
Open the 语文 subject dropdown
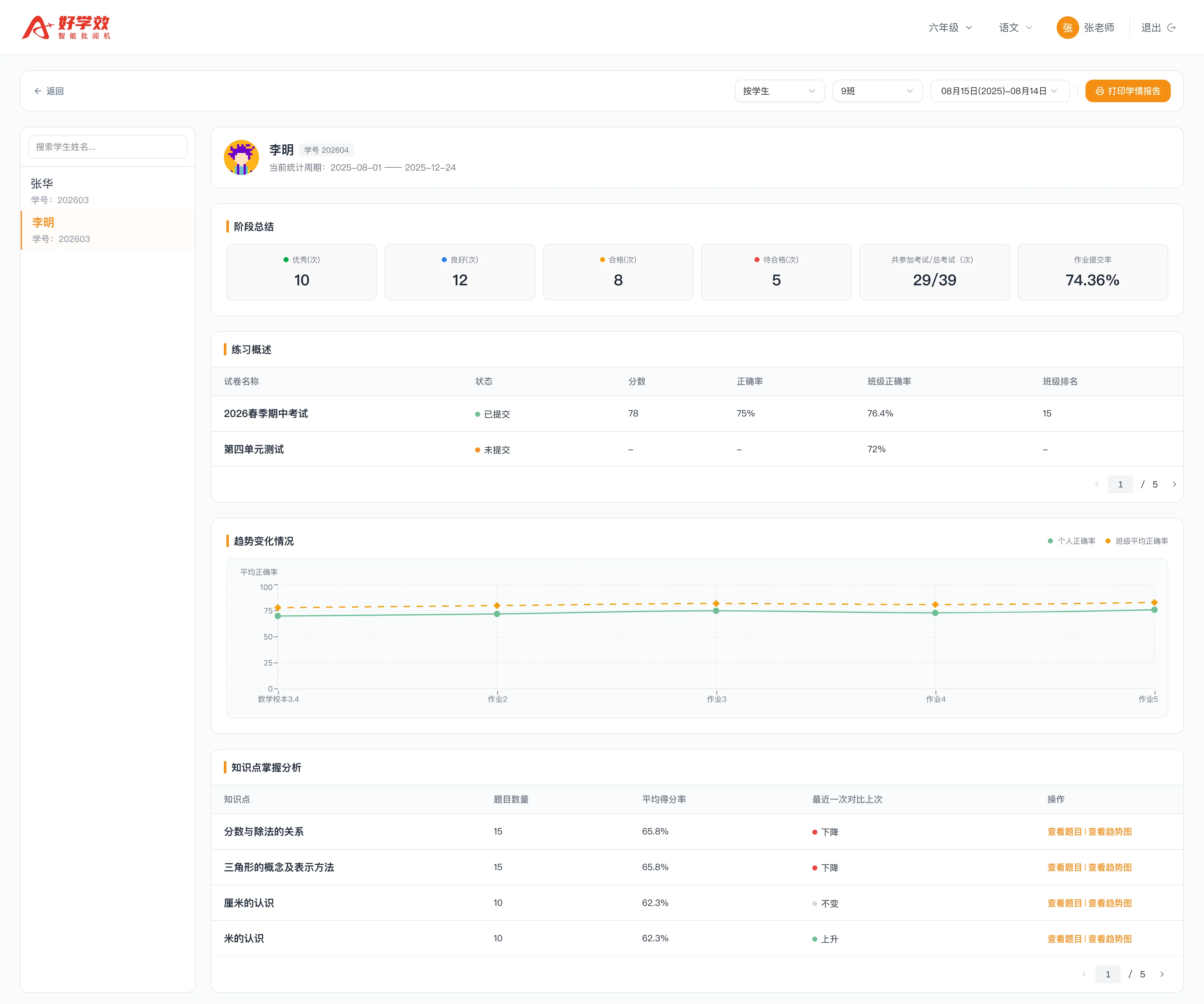[x=1015, y=28]
